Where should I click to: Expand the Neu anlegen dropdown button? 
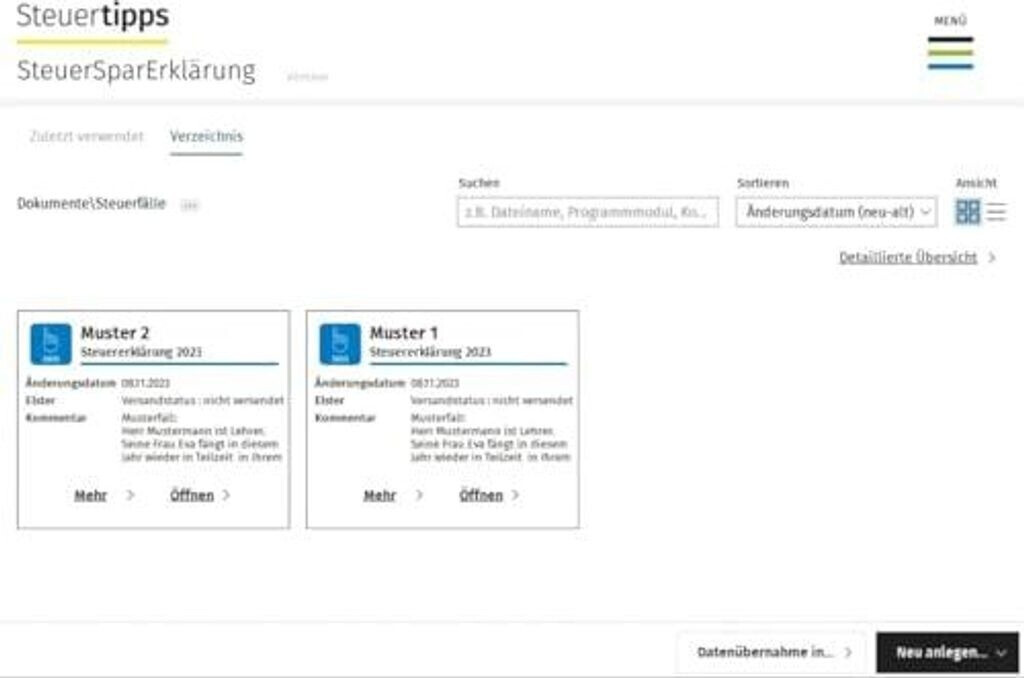coord(947,652)
